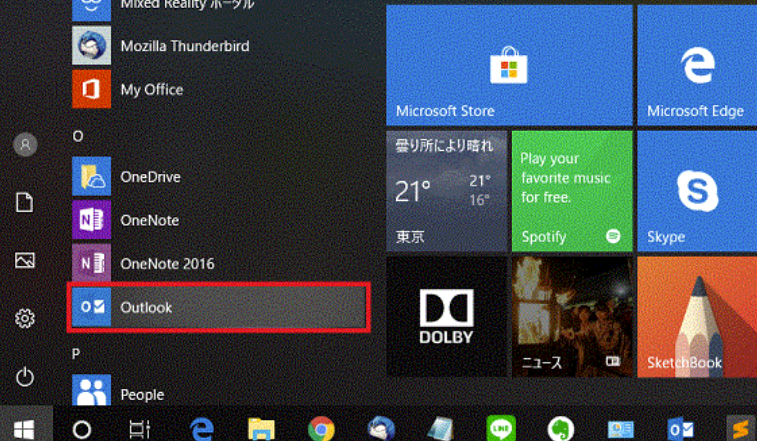Open the contact card app on taskbar

point(620,429)
